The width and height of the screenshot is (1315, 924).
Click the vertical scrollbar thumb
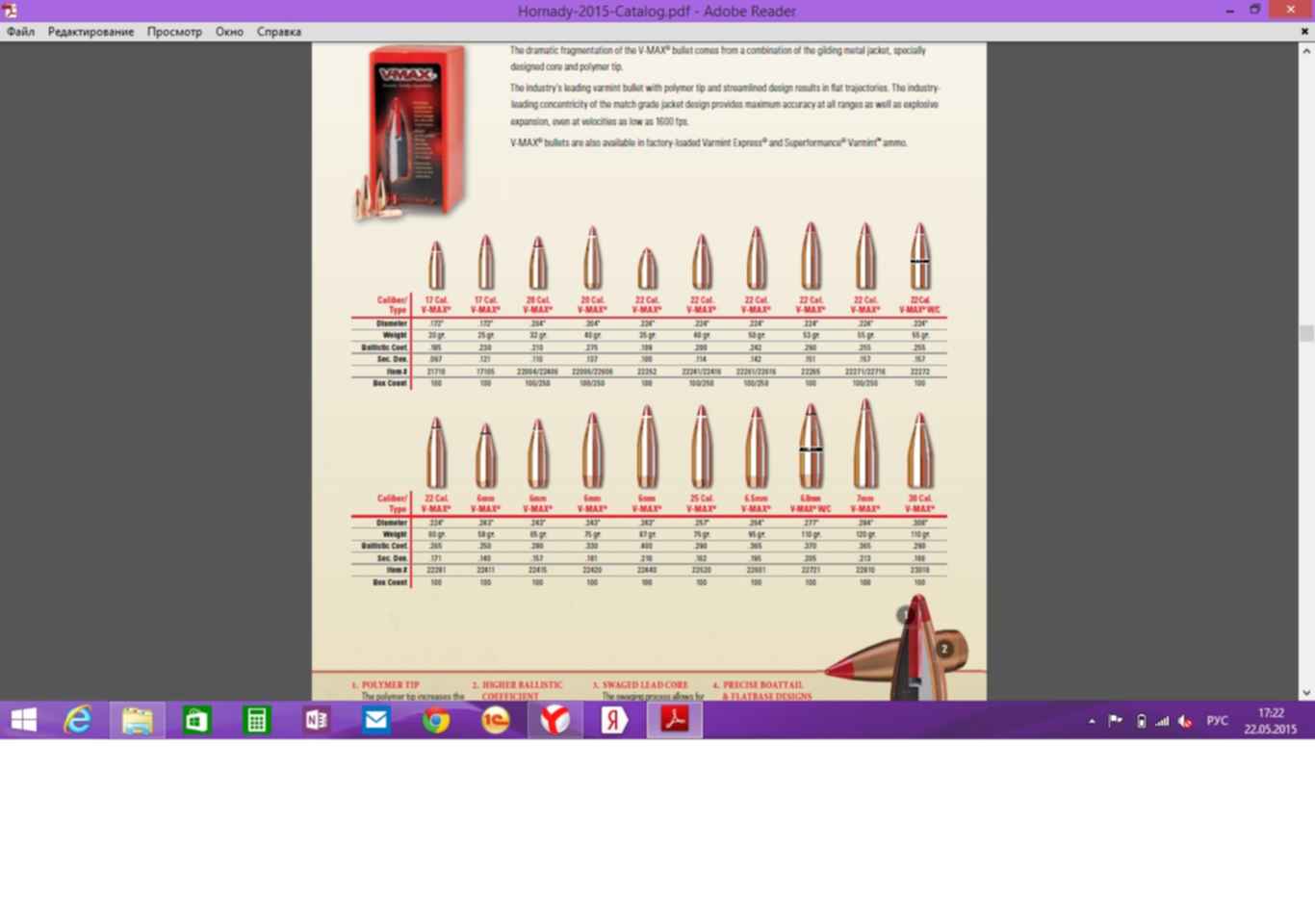pos(1306,333)
